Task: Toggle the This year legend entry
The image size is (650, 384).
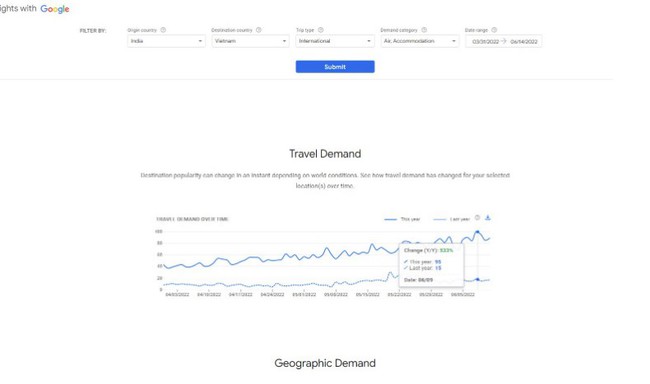Action: (x=403, y=219)
